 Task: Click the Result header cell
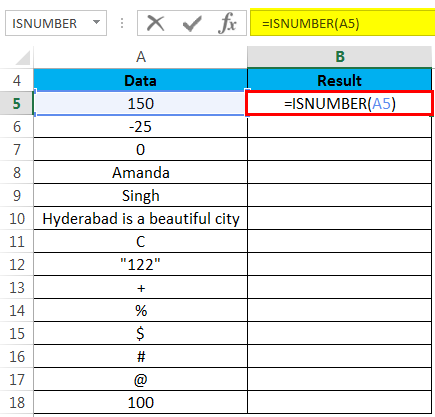tap(340, 80)
